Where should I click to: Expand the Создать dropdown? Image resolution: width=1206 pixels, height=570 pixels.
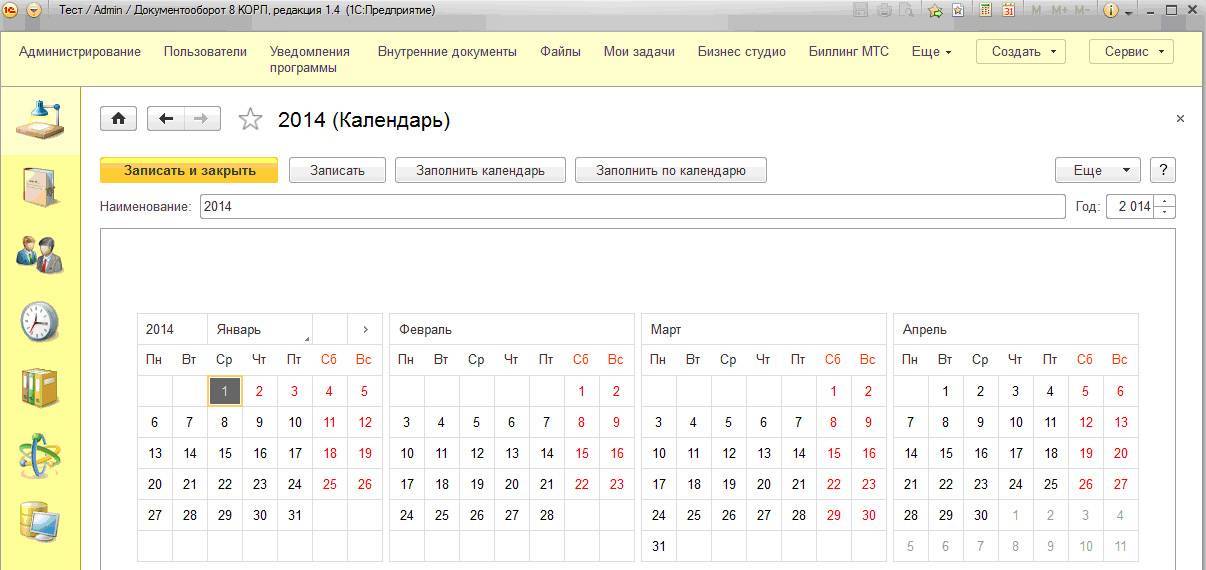1020,52
